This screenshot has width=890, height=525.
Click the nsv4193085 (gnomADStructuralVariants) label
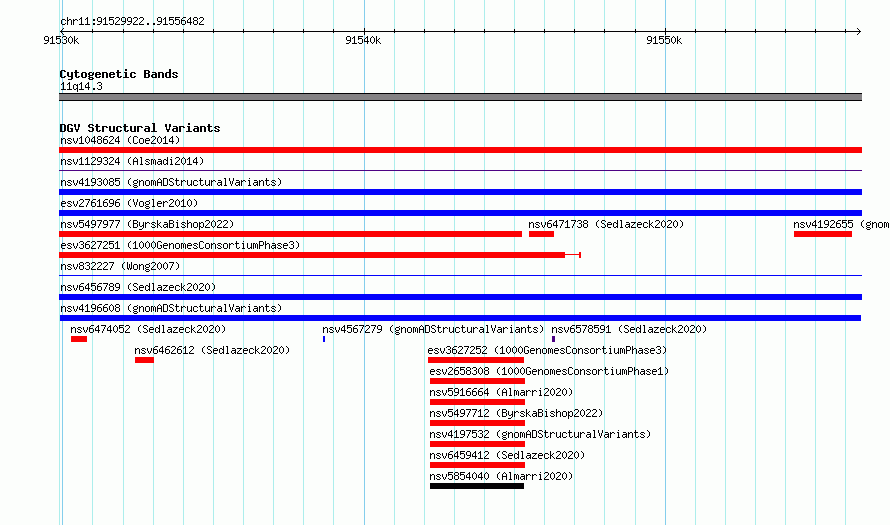click(x=171, y=182)
